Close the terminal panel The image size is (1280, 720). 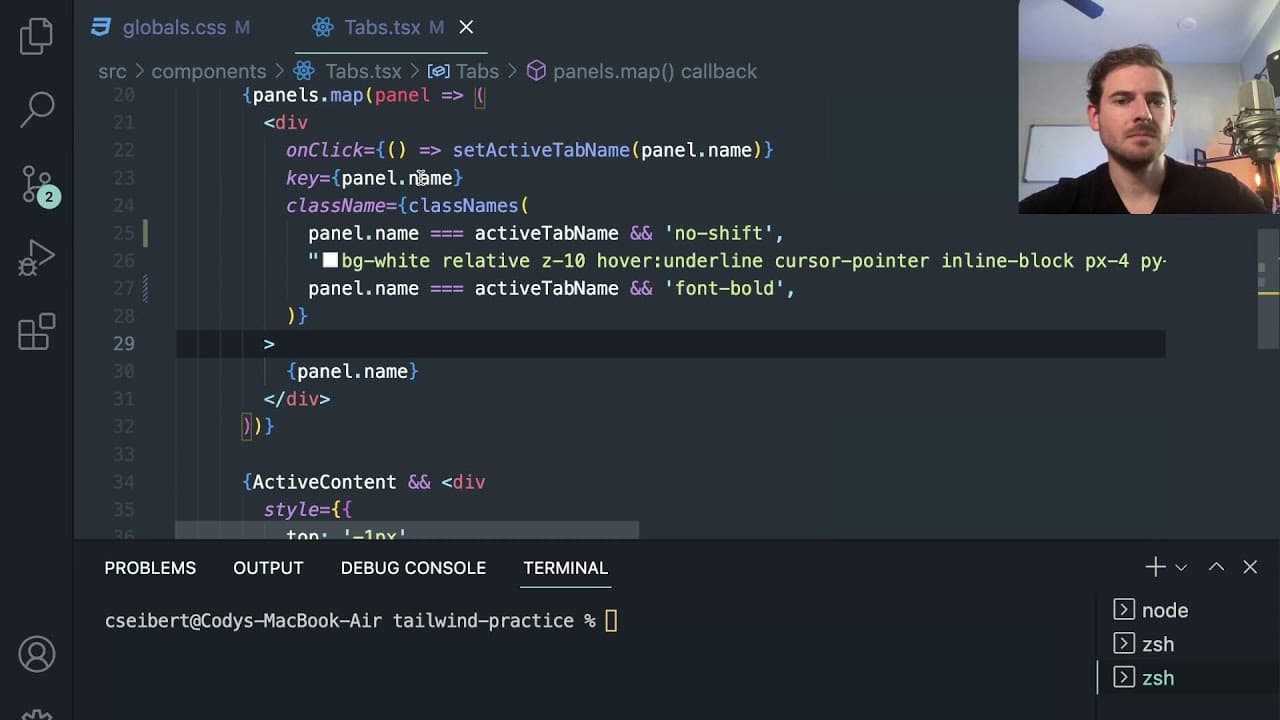1250,567
